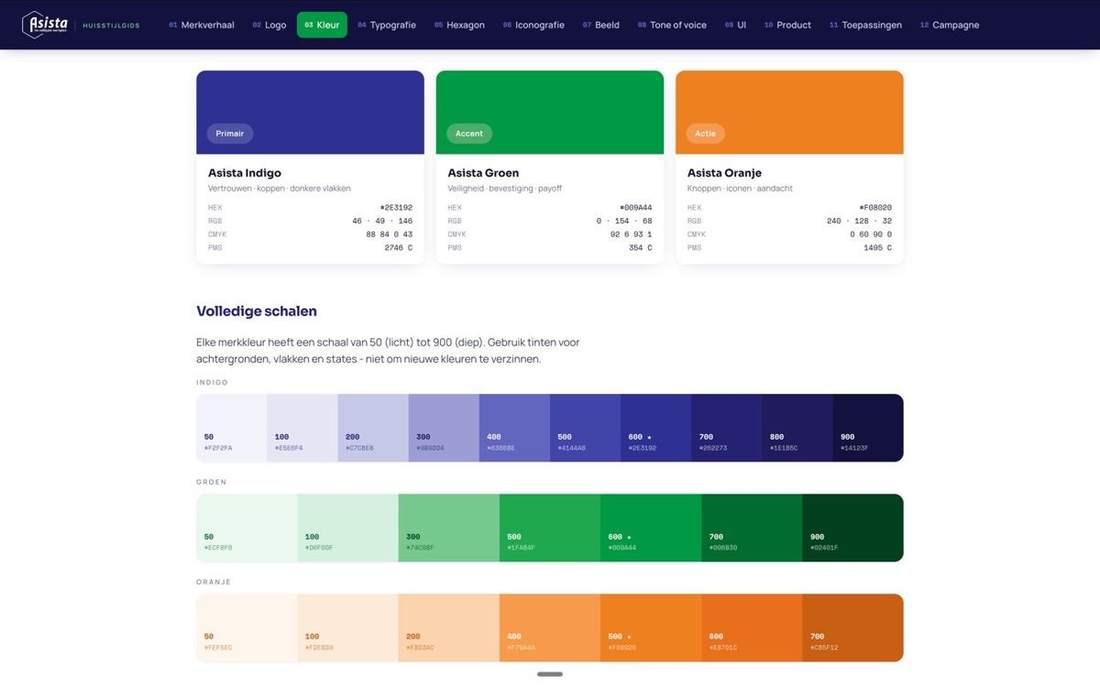
Task: Choose the Groen 300 swatch
Action: (x=449, y=527)
